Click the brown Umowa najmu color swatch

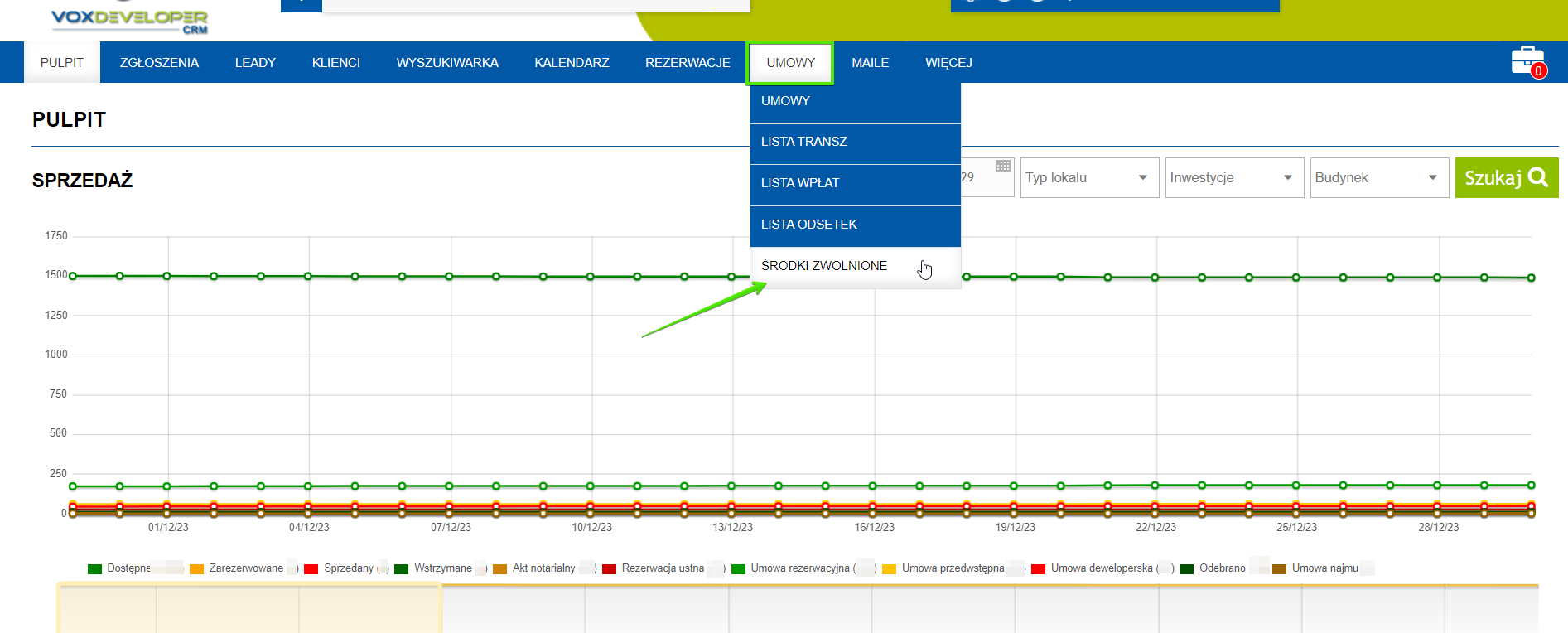click(x=1279, y=569)
